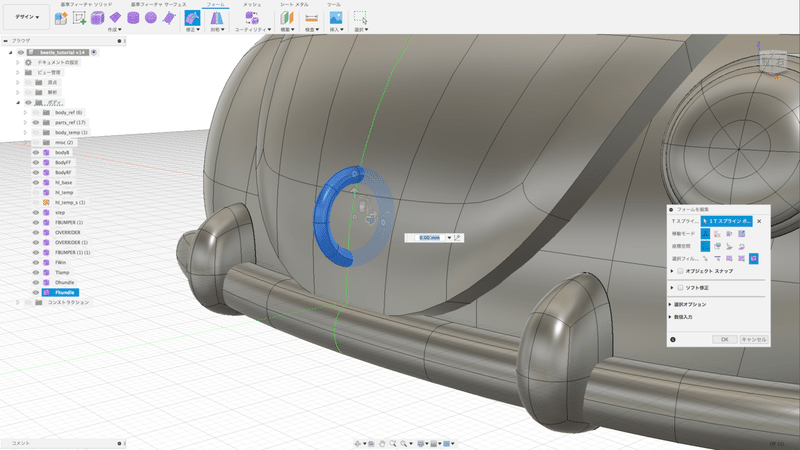
Task: Set selection filter to vertex
Action: pos(705,259)
